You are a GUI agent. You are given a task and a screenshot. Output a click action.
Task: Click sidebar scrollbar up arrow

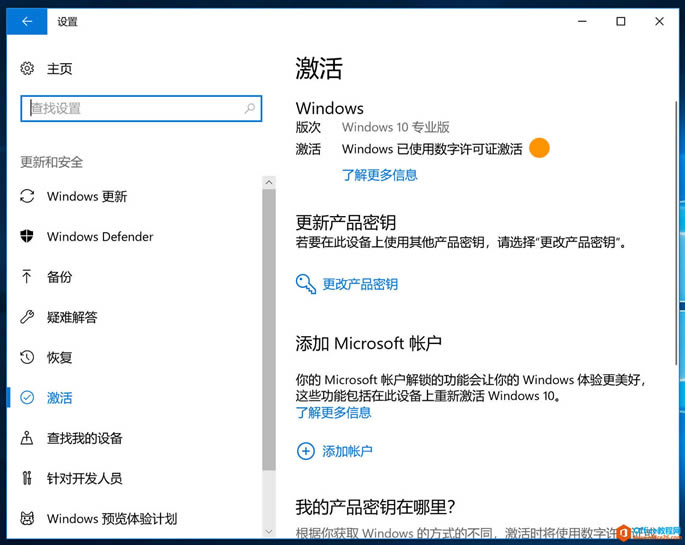[269, 182]
